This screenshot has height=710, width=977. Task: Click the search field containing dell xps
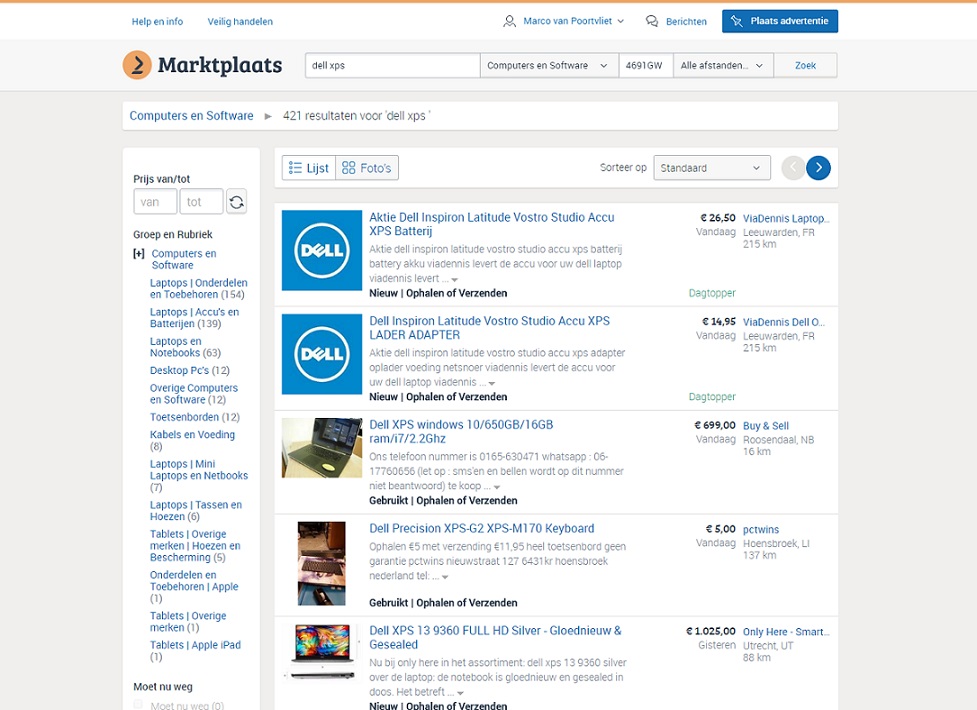(x=393, y=65)
